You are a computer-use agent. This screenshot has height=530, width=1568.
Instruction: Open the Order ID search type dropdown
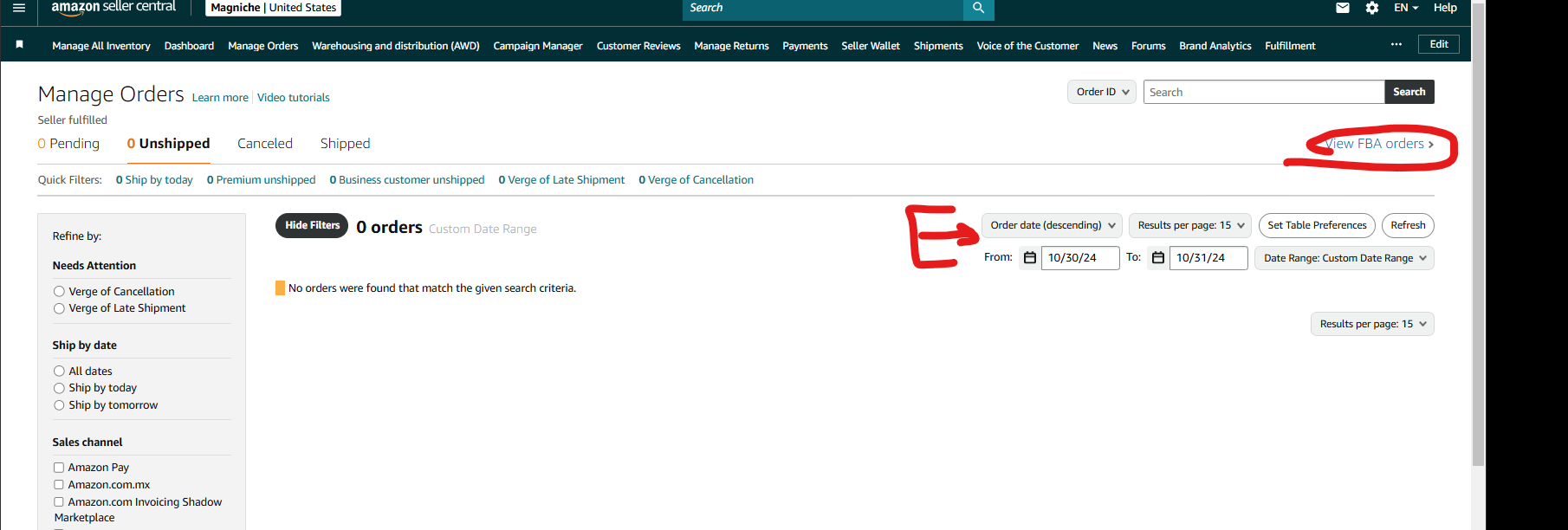click(1102, 92)
